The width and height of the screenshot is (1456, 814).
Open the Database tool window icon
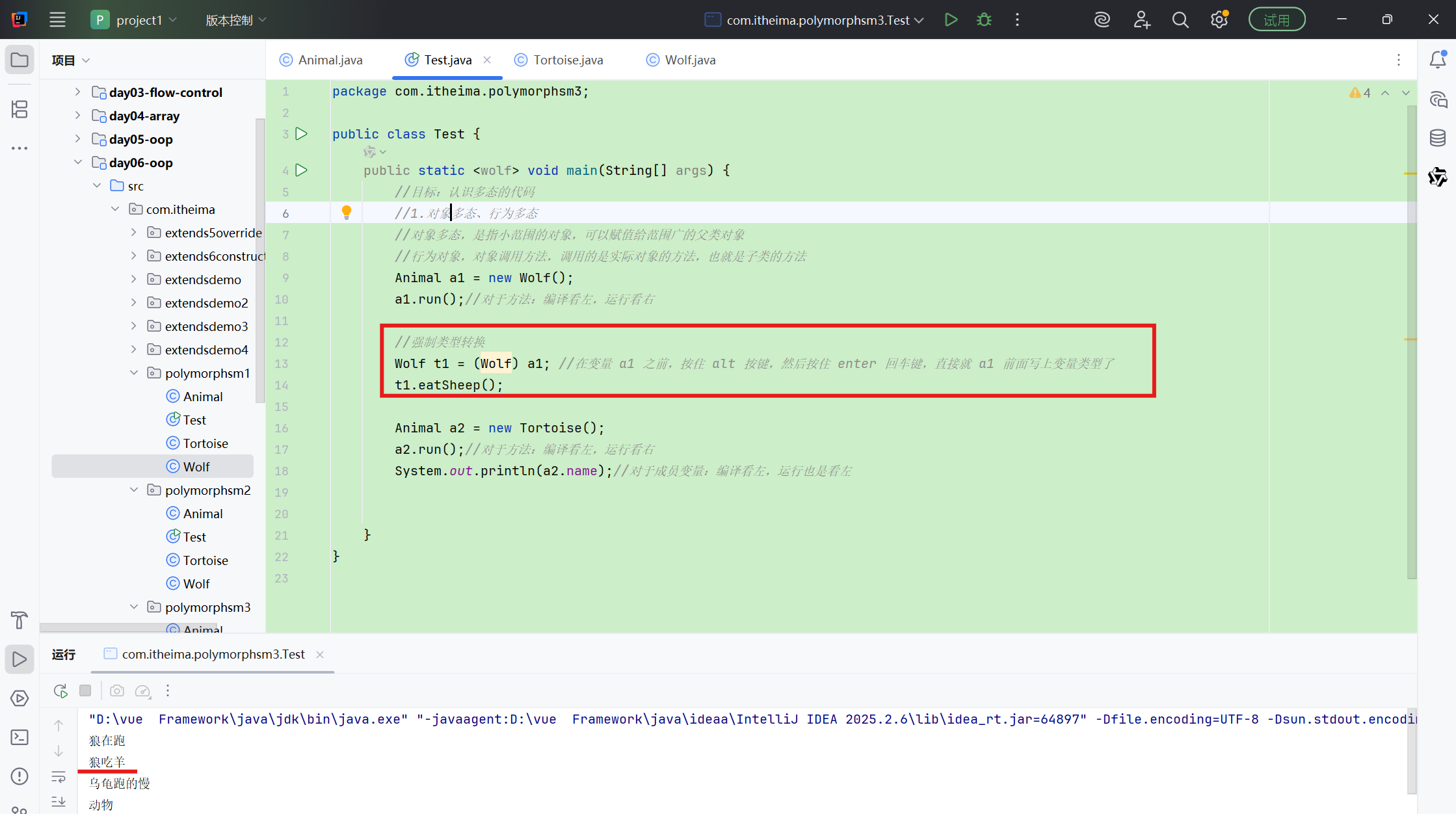tap(1437, 138)
